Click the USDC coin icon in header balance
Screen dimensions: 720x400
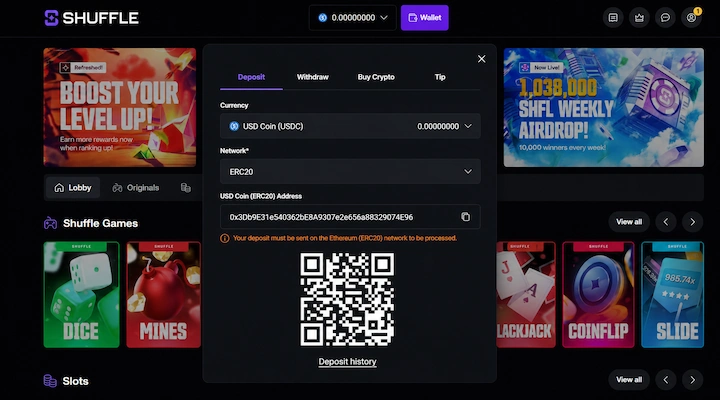click(323, 18)
